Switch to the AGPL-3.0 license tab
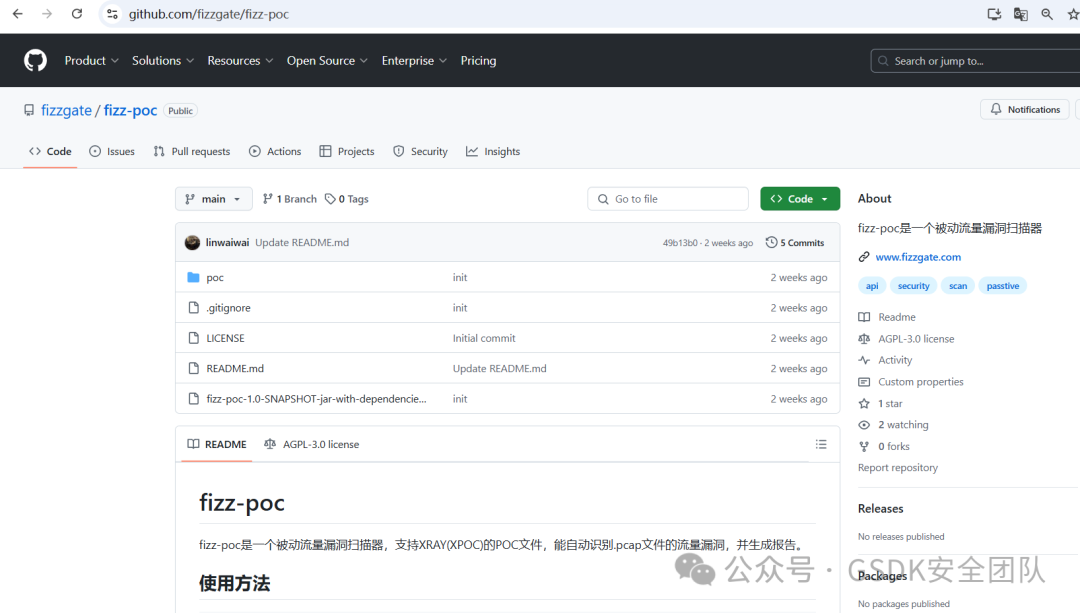The image size is (1080, 613). tap(311, 444)
